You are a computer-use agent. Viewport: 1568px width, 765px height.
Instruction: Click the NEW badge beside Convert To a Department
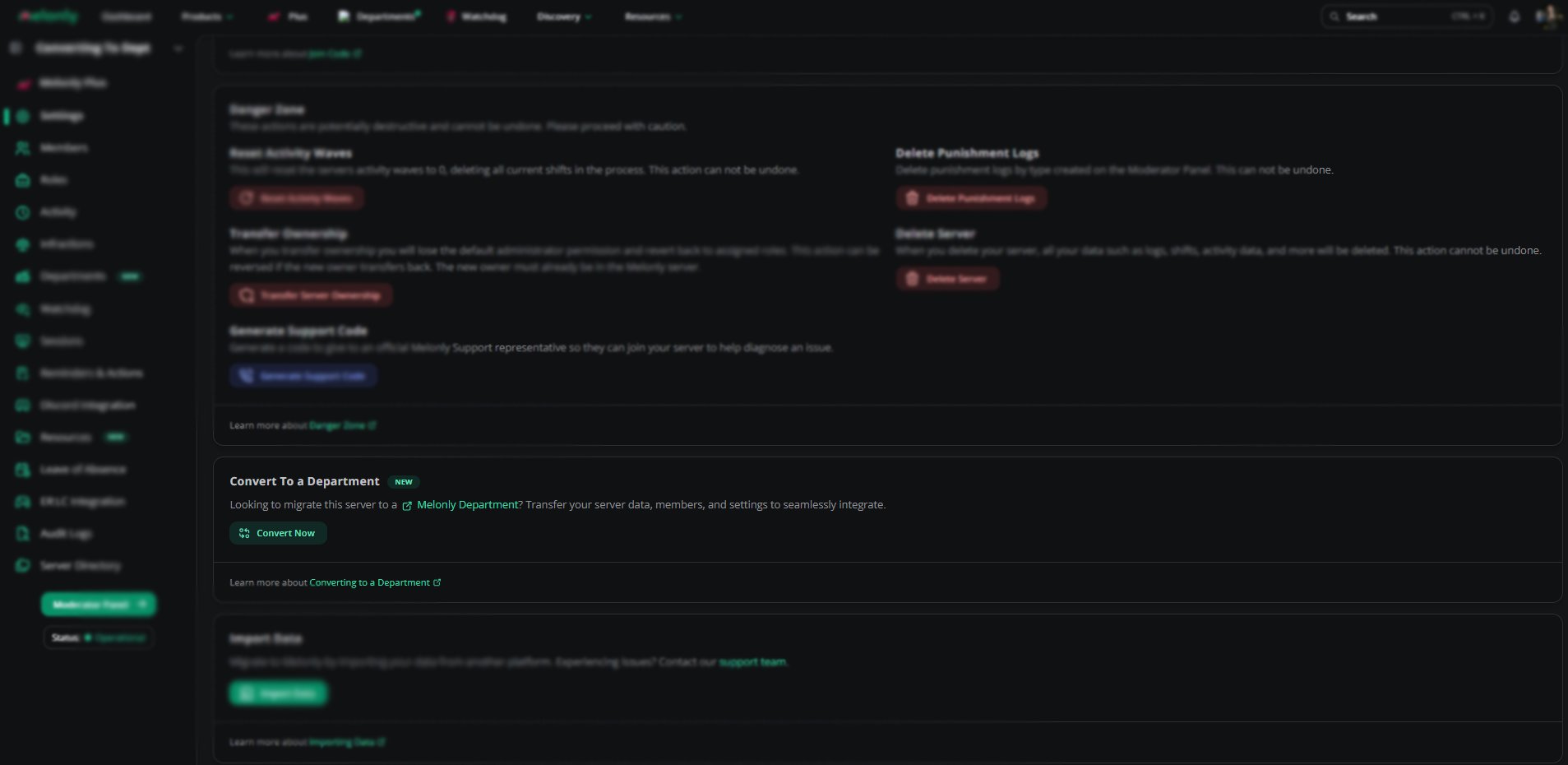point(404,482)
